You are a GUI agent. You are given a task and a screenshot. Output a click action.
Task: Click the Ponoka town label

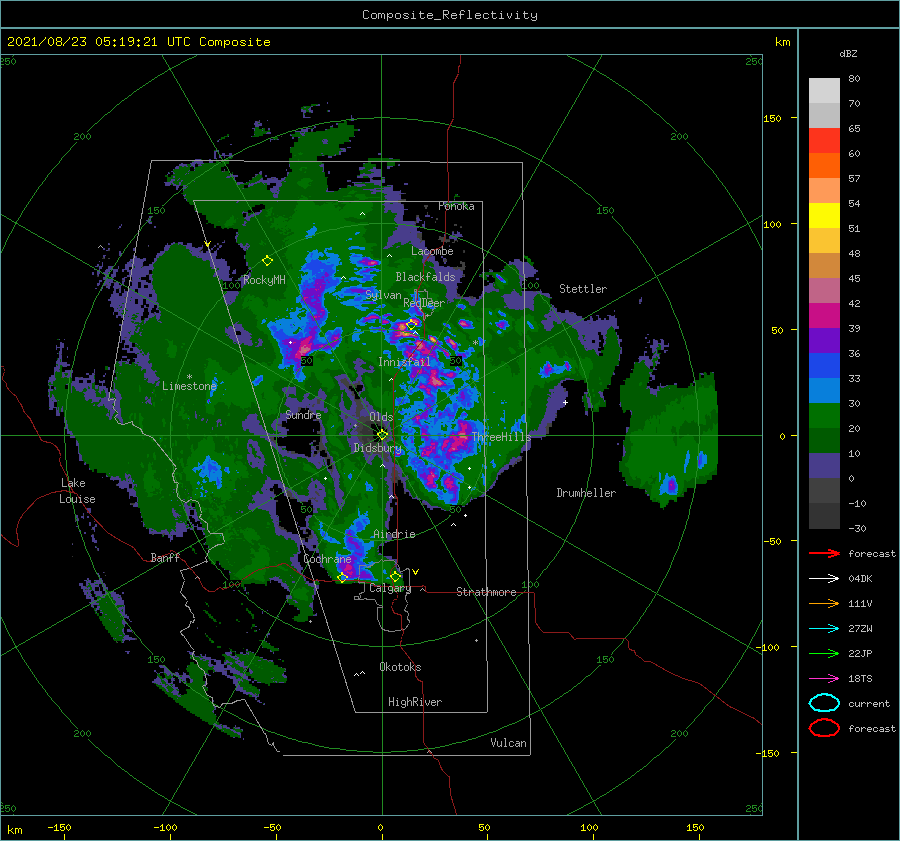click(456, 206)
